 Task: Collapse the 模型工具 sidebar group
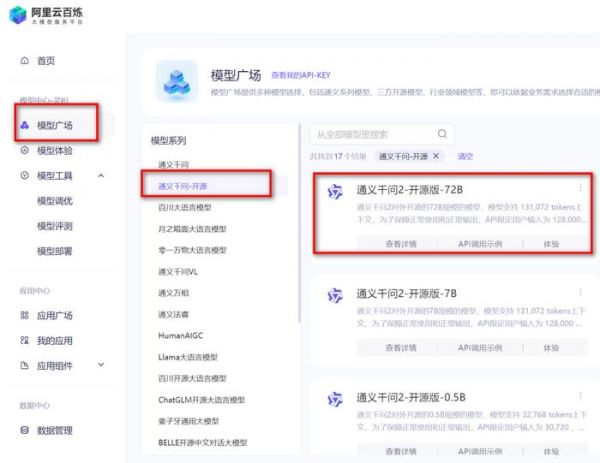pyautogui.click(x=99, y=176)
